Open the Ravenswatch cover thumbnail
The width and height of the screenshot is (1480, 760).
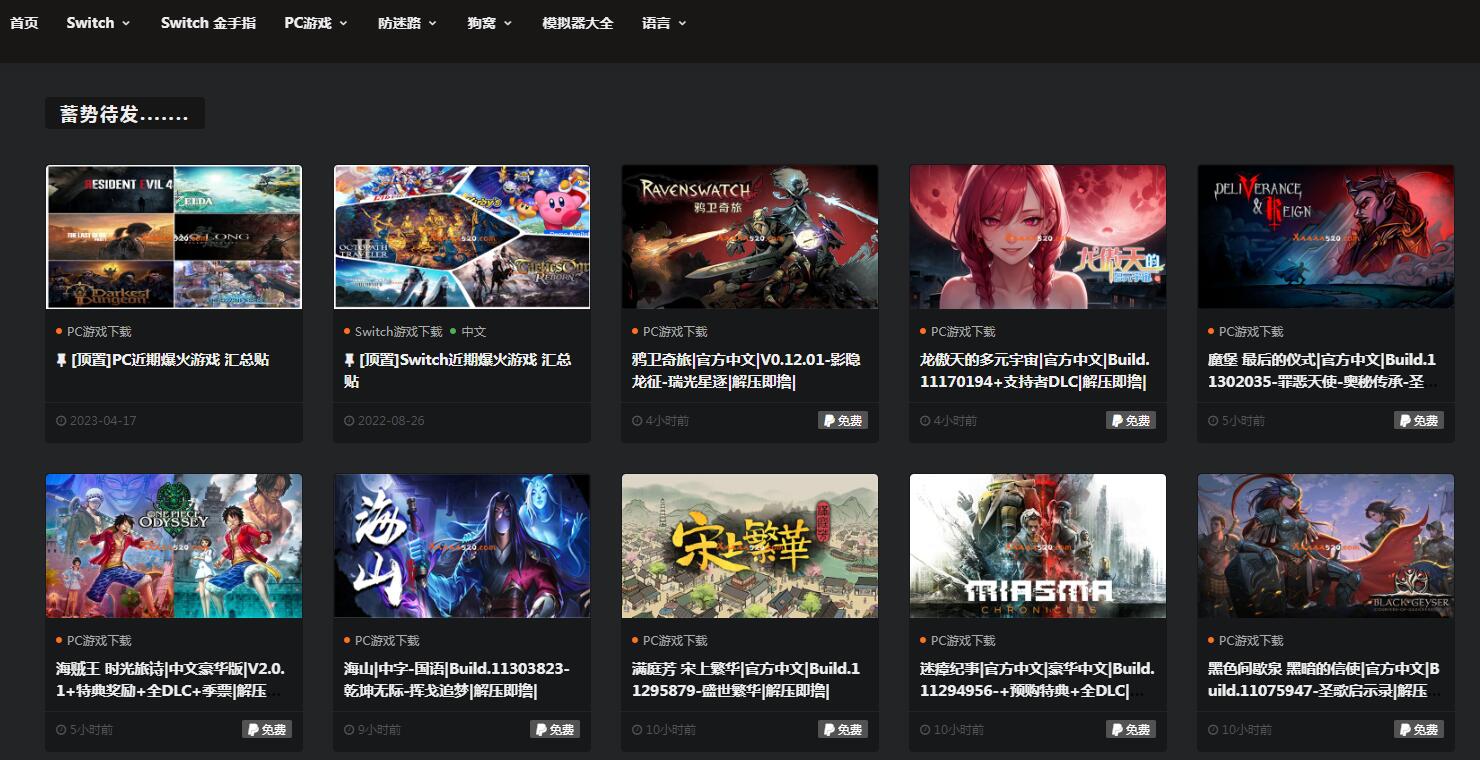[750, 237]
